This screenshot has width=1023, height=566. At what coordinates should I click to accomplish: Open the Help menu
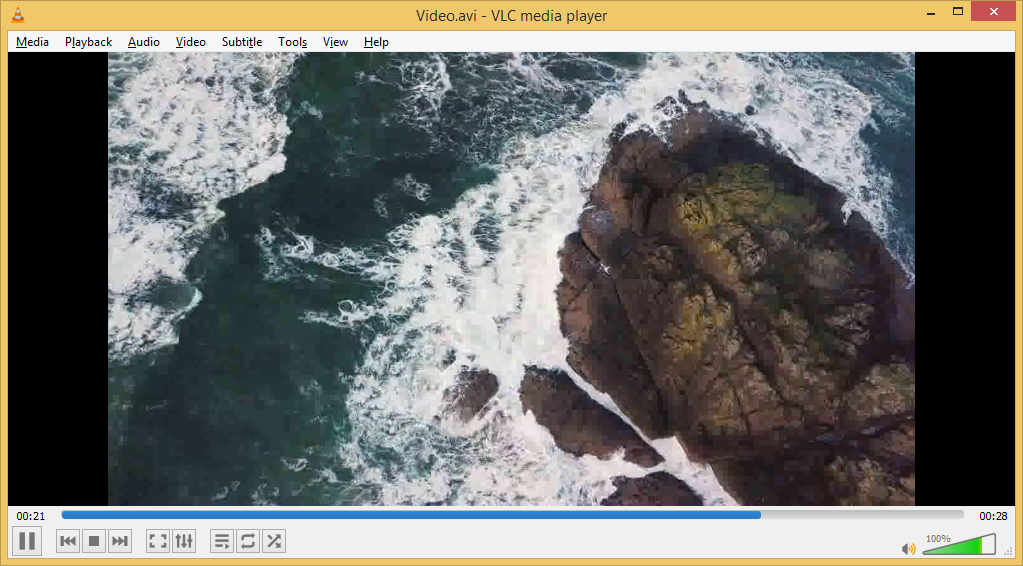[376, 42]
